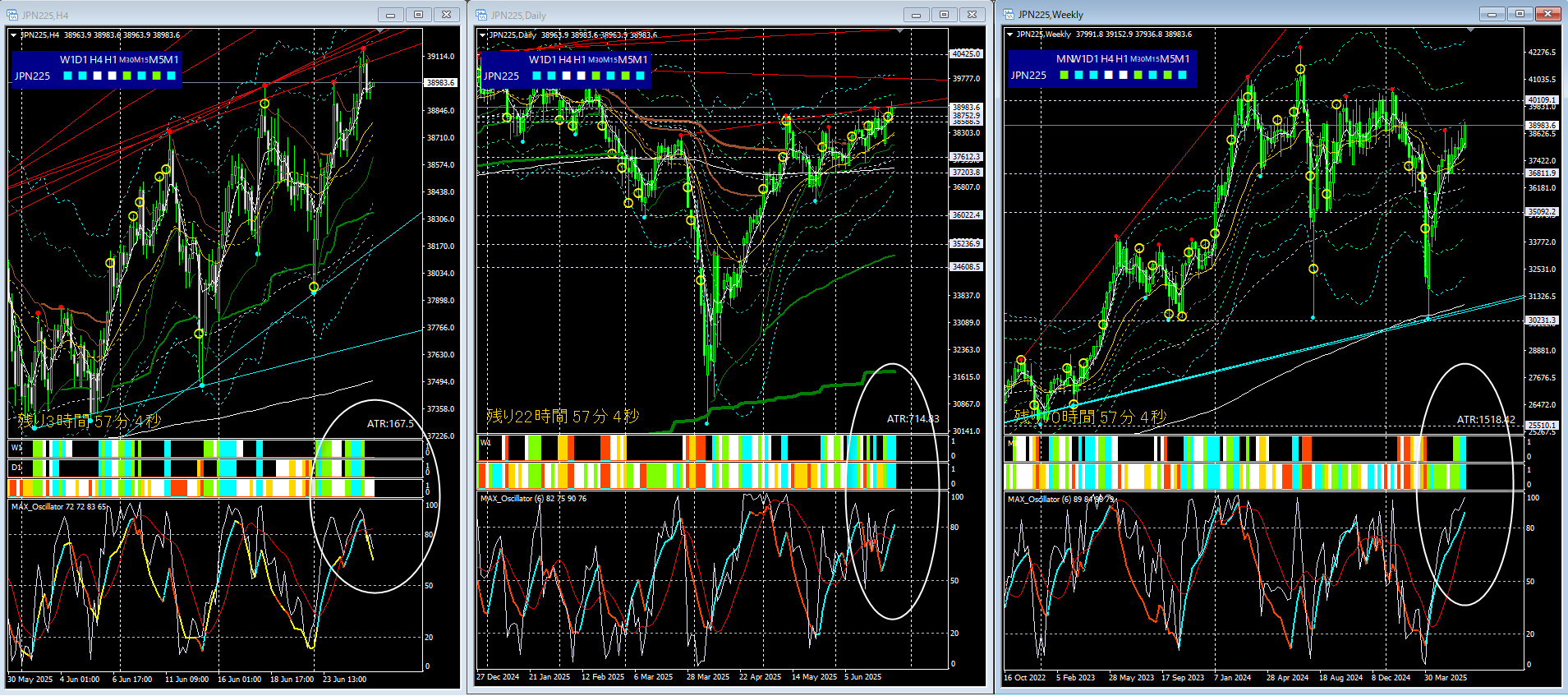Restore the JPN225,H4 chart window
The height and width of the screenshot is (696, 1568).
418,15
